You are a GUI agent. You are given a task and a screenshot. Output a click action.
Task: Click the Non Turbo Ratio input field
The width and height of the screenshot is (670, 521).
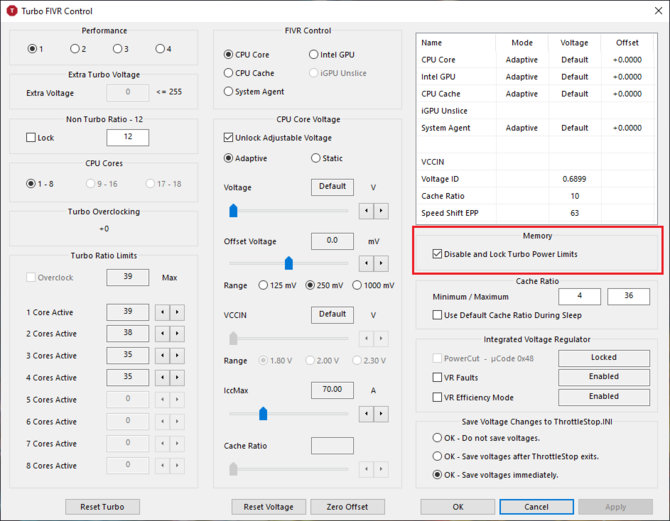(128, 137)
